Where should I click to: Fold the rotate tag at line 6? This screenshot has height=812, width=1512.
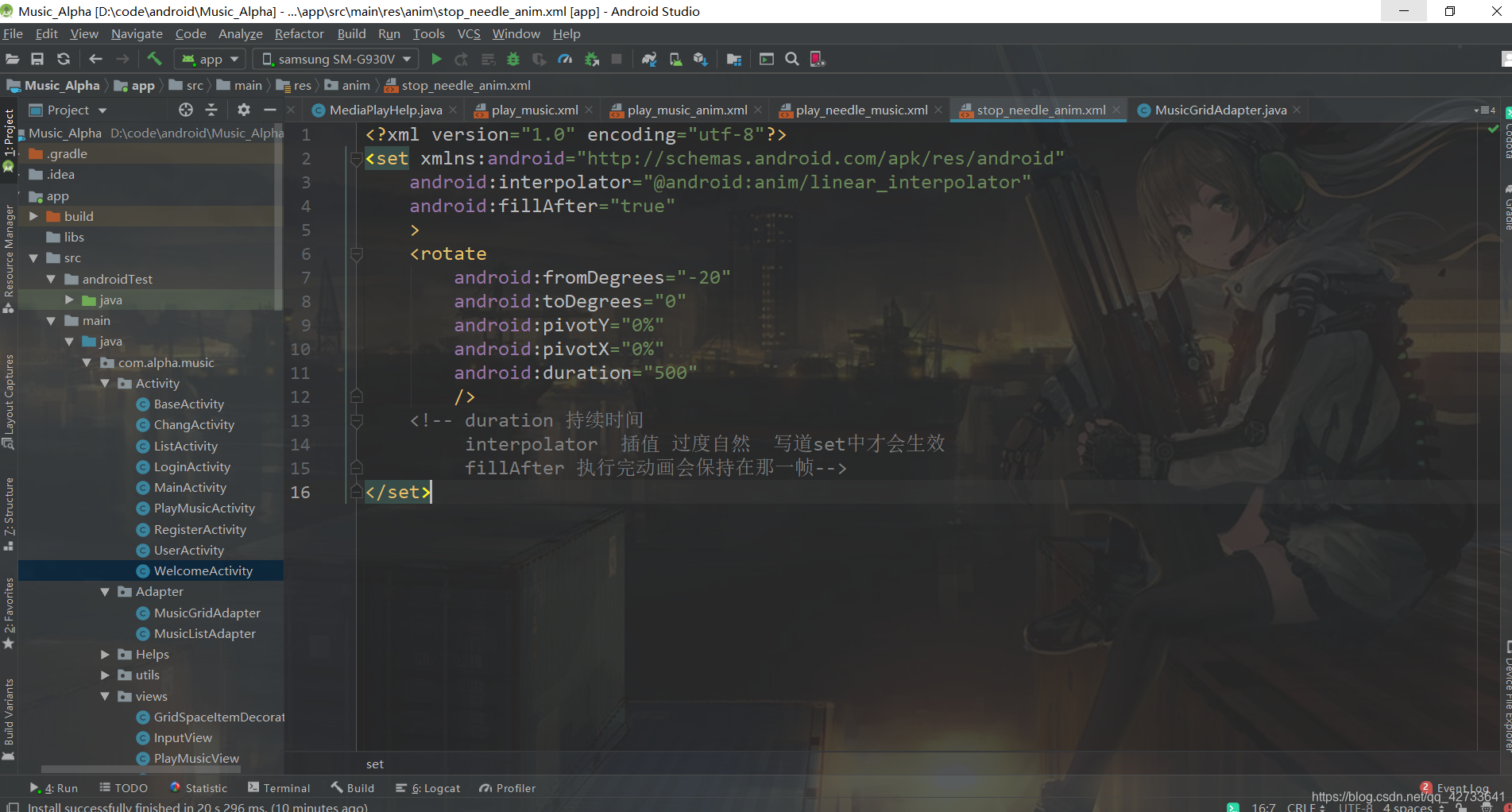pos(357,254)
